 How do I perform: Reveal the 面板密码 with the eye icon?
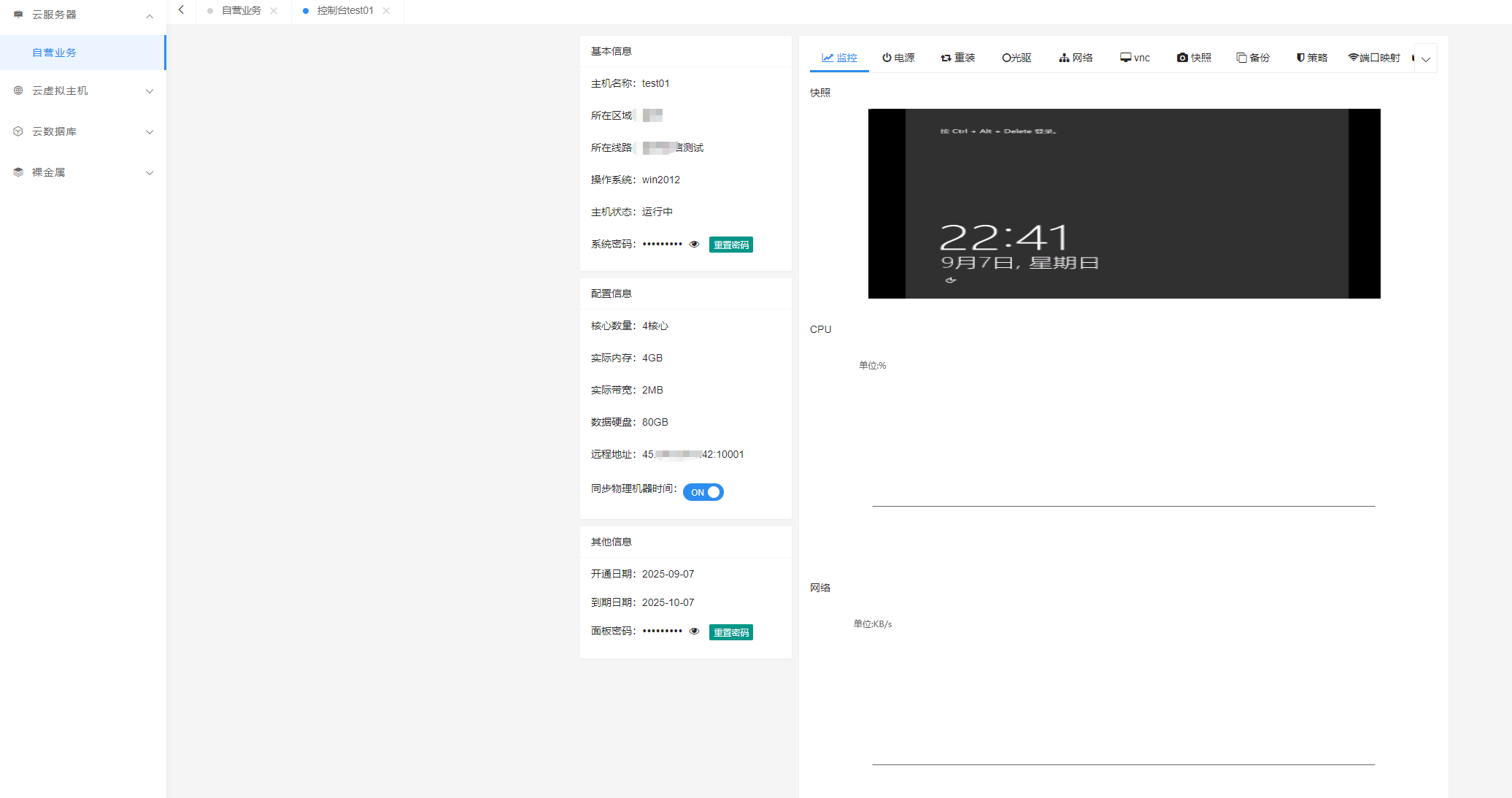[694, 632]
